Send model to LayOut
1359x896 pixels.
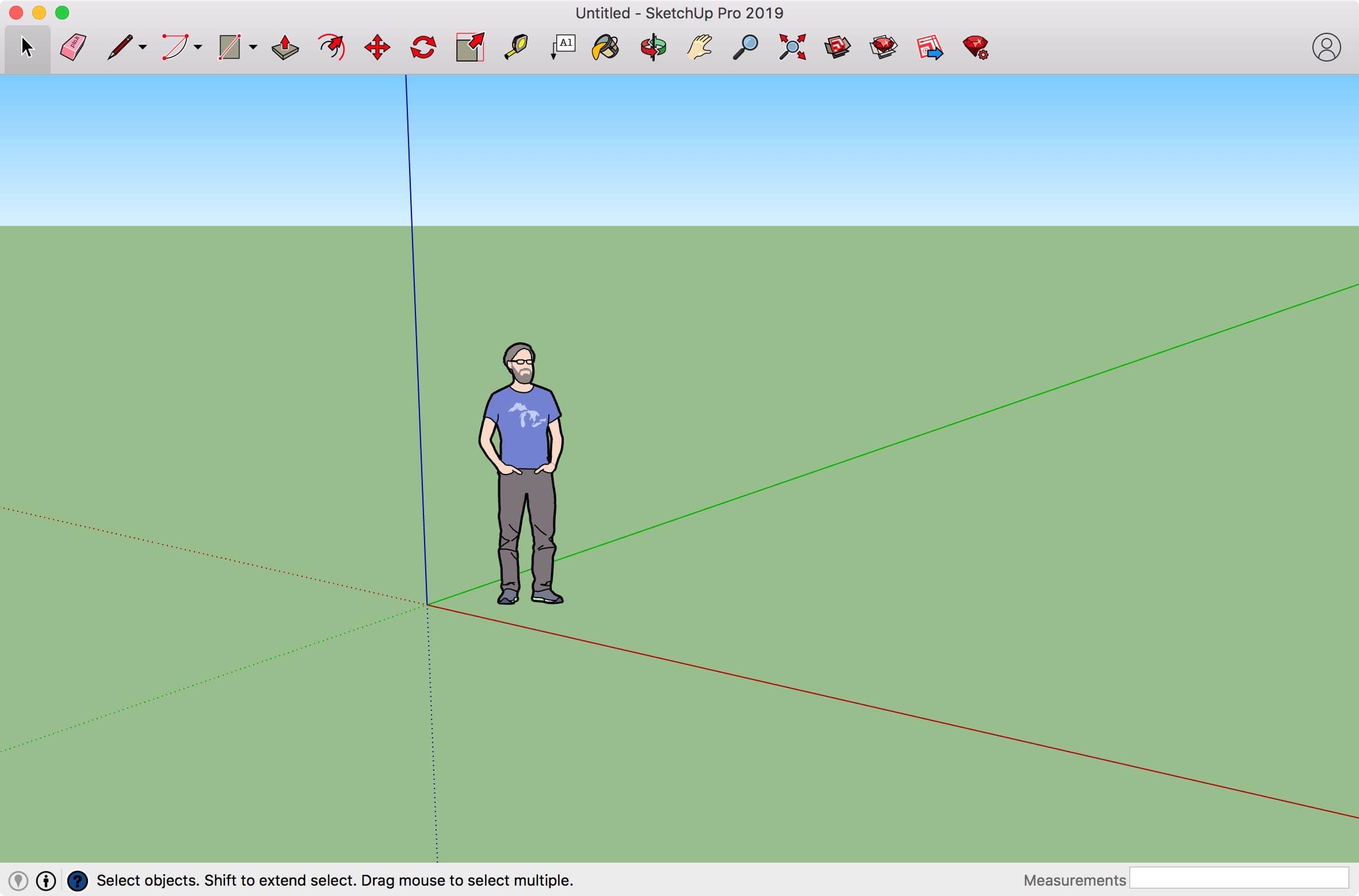point(930,47)
